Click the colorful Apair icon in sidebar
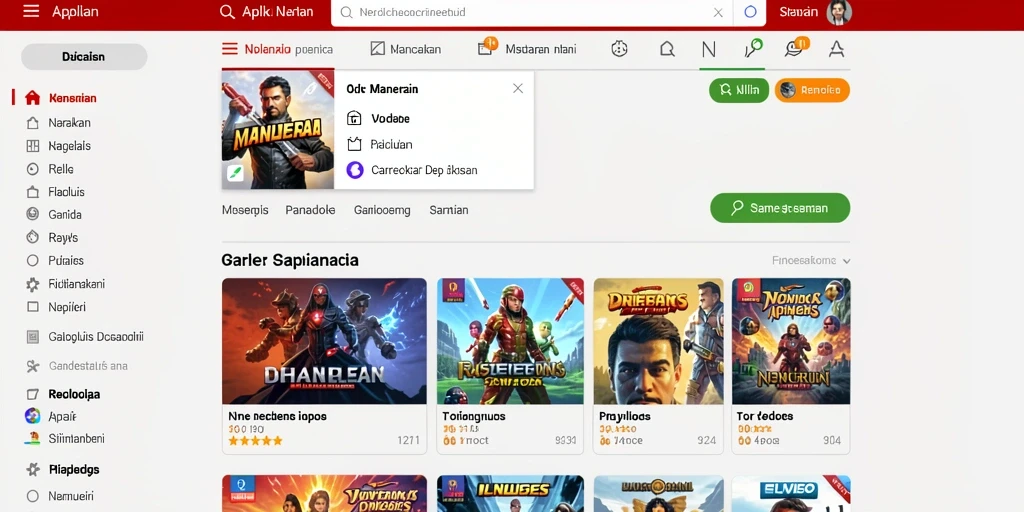 pos(32,416)
